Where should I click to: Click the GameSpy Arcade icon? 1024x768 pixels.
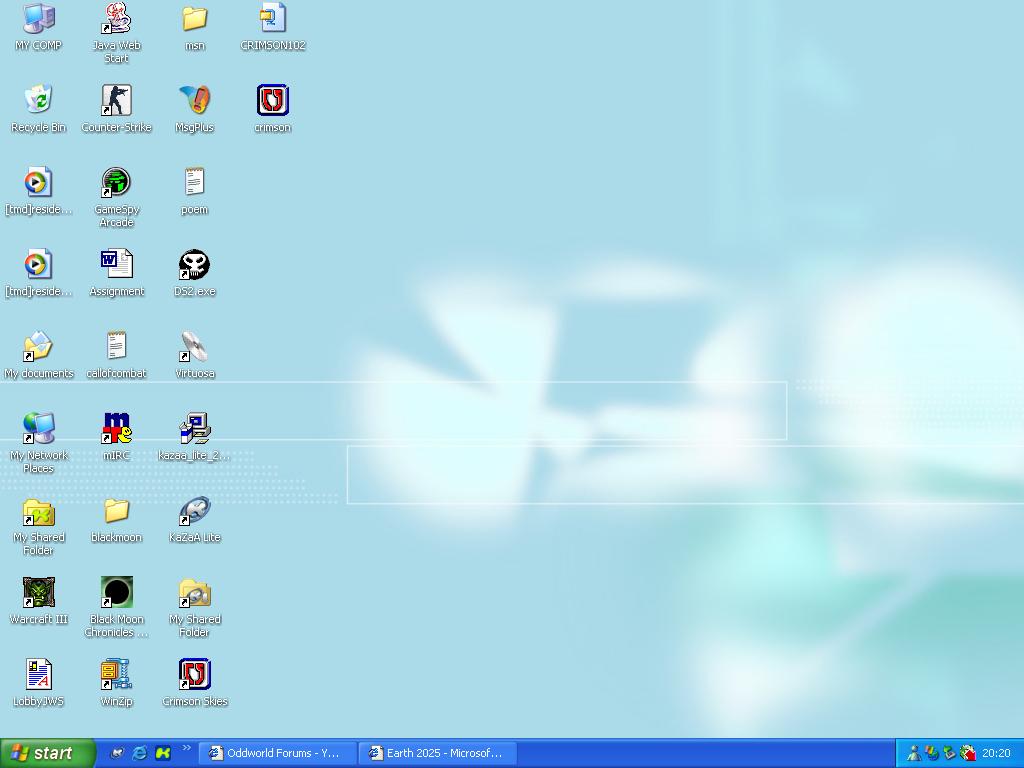116,183
